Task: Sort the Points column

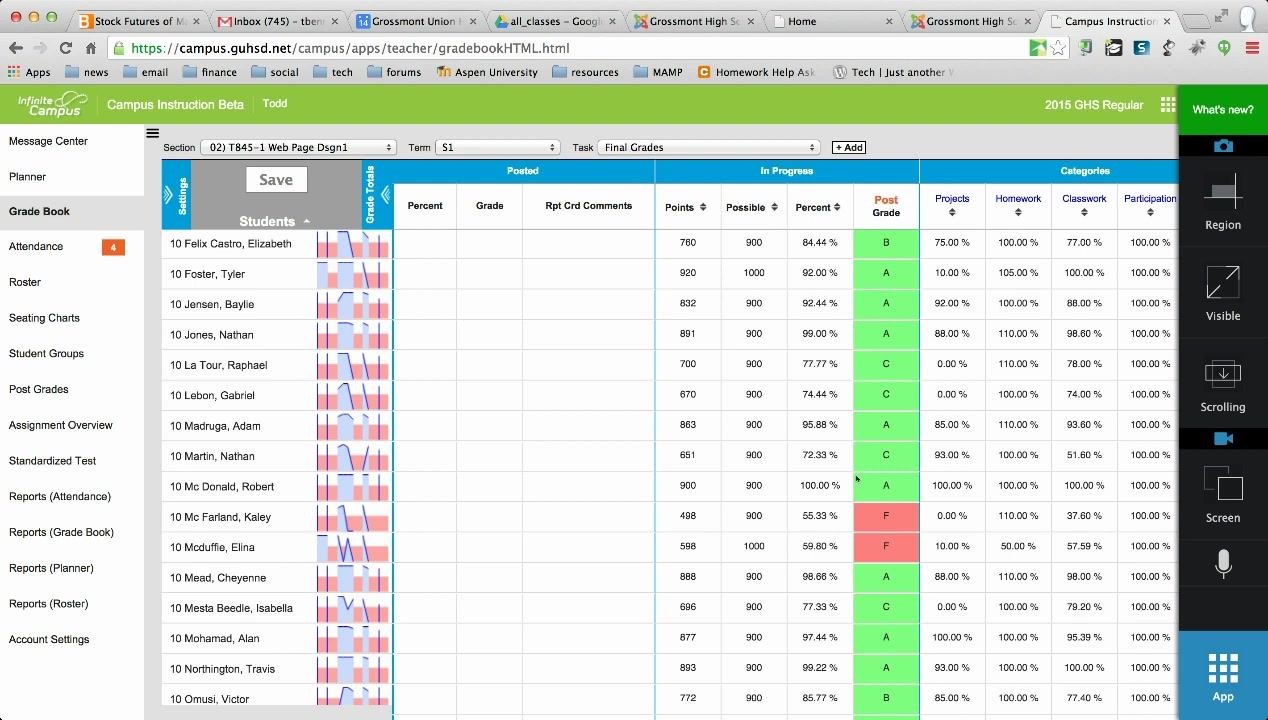Action: (703, 207)
